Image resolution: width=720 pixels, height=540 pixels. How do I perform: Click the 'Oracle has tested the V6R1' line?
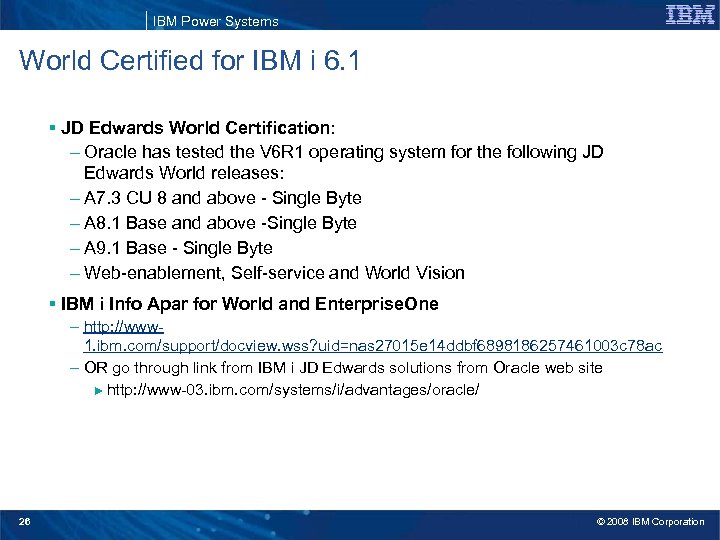(x=343, y=152)
